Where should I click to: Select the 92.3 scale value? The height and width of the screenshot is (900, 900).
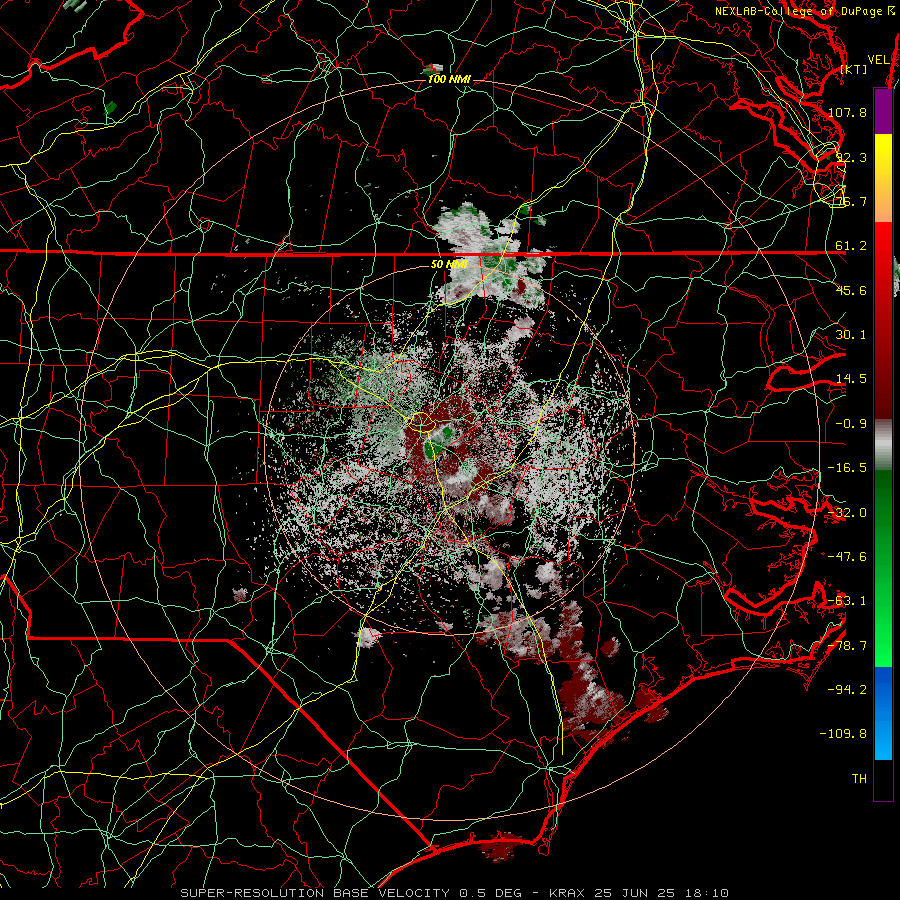click(x=851, y=157)
